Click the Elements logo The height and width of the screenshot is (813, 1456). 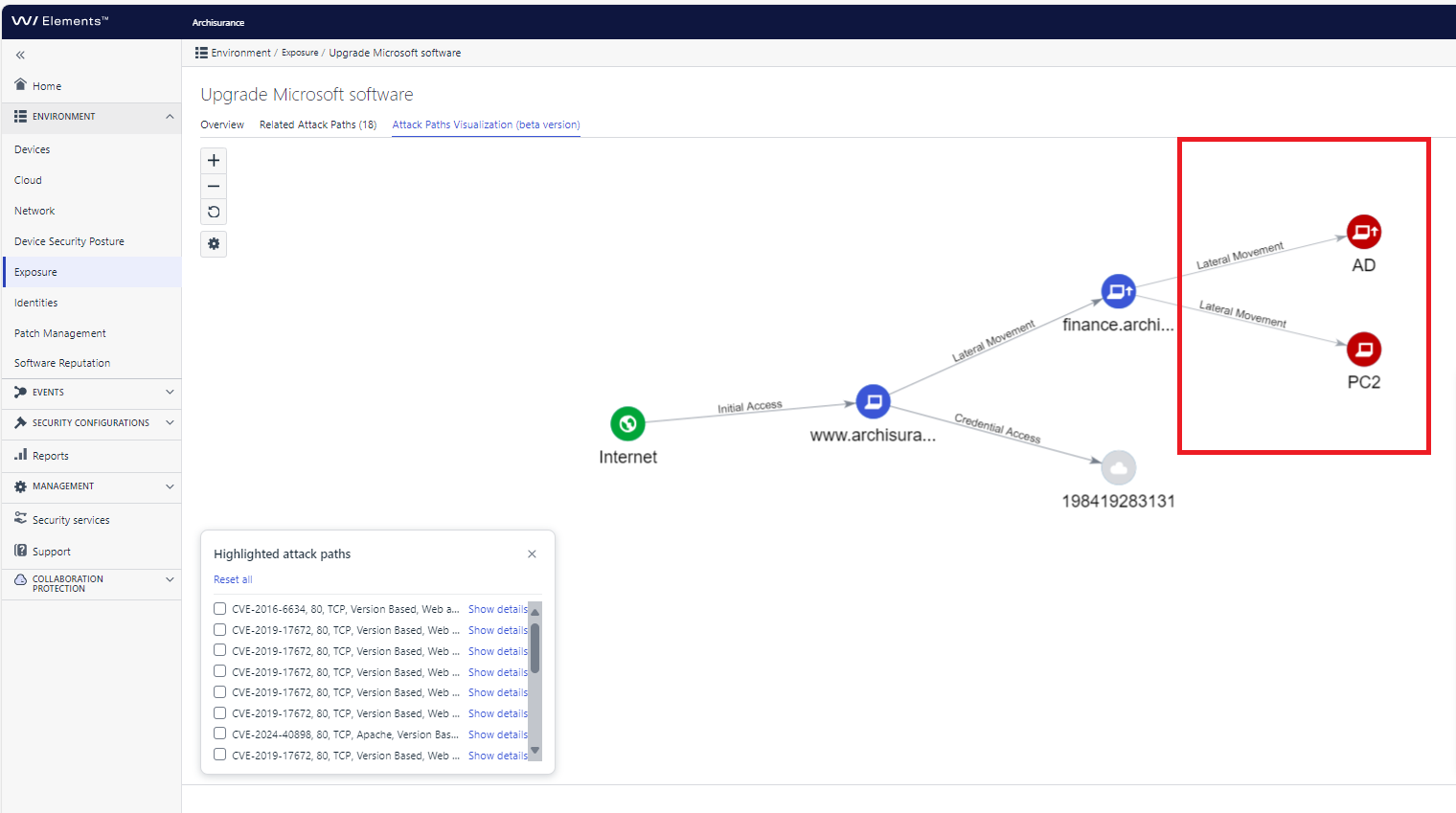click(59, 20)
